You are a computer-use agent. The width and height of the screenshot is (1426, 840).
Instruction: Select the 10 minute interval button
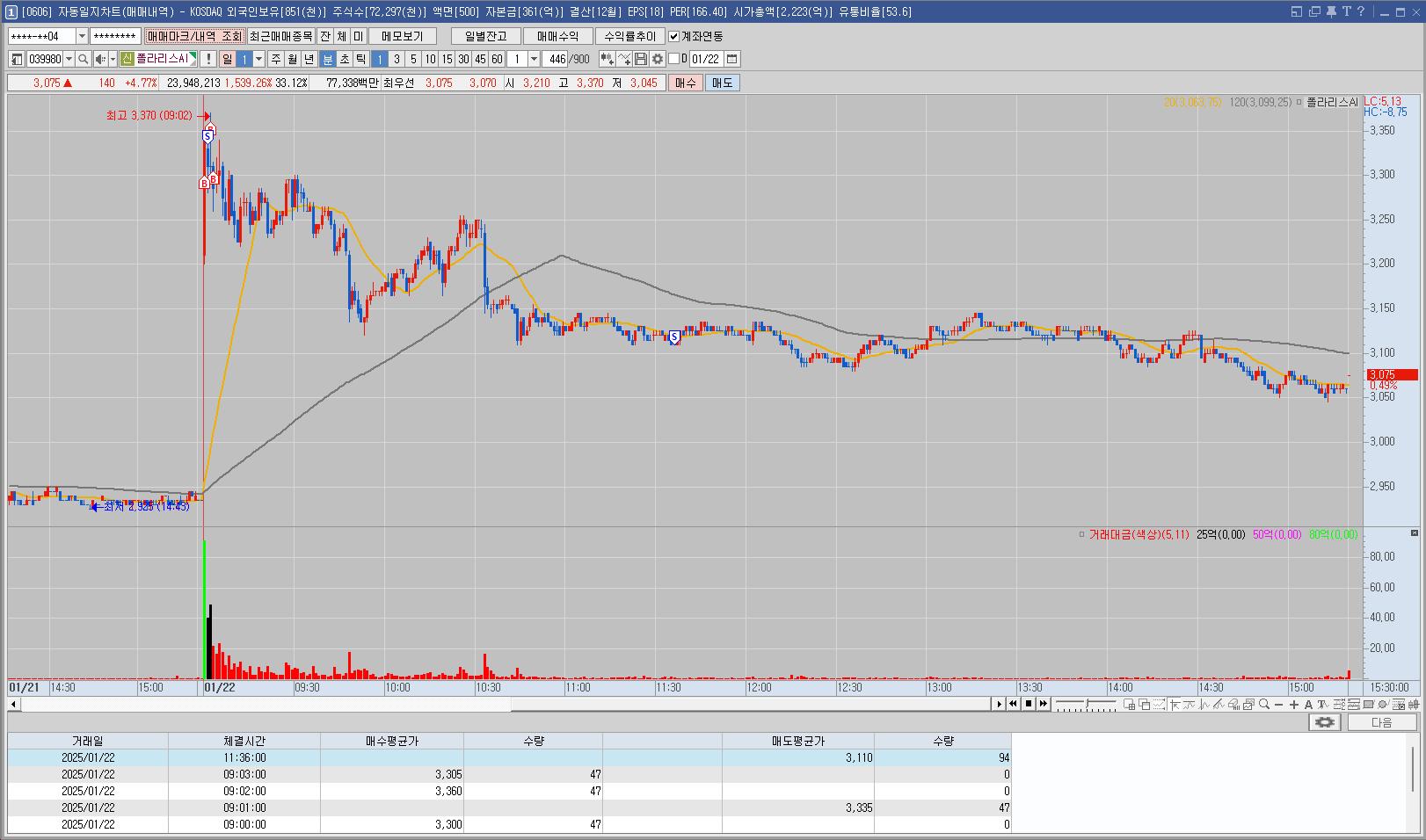tap(430, 59)
